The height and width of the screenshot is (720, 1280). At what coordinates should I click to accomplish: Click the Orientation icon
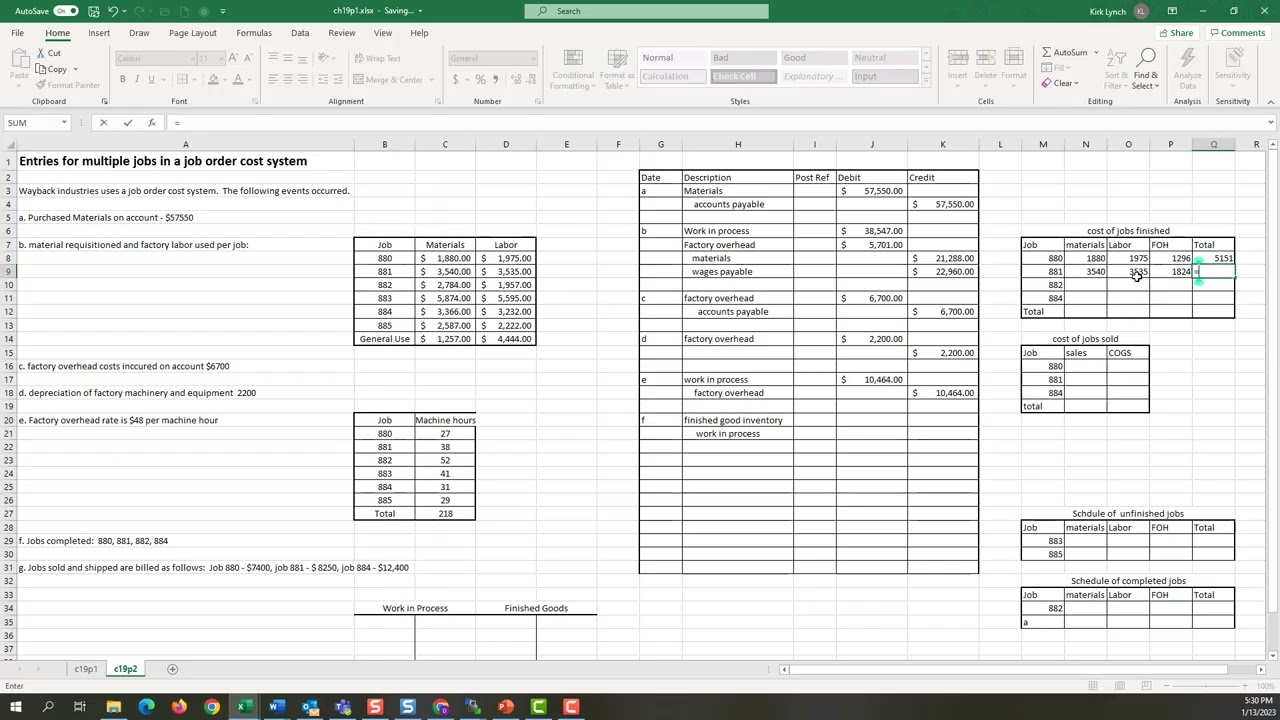pyautogui.click(x=324, y=58)
